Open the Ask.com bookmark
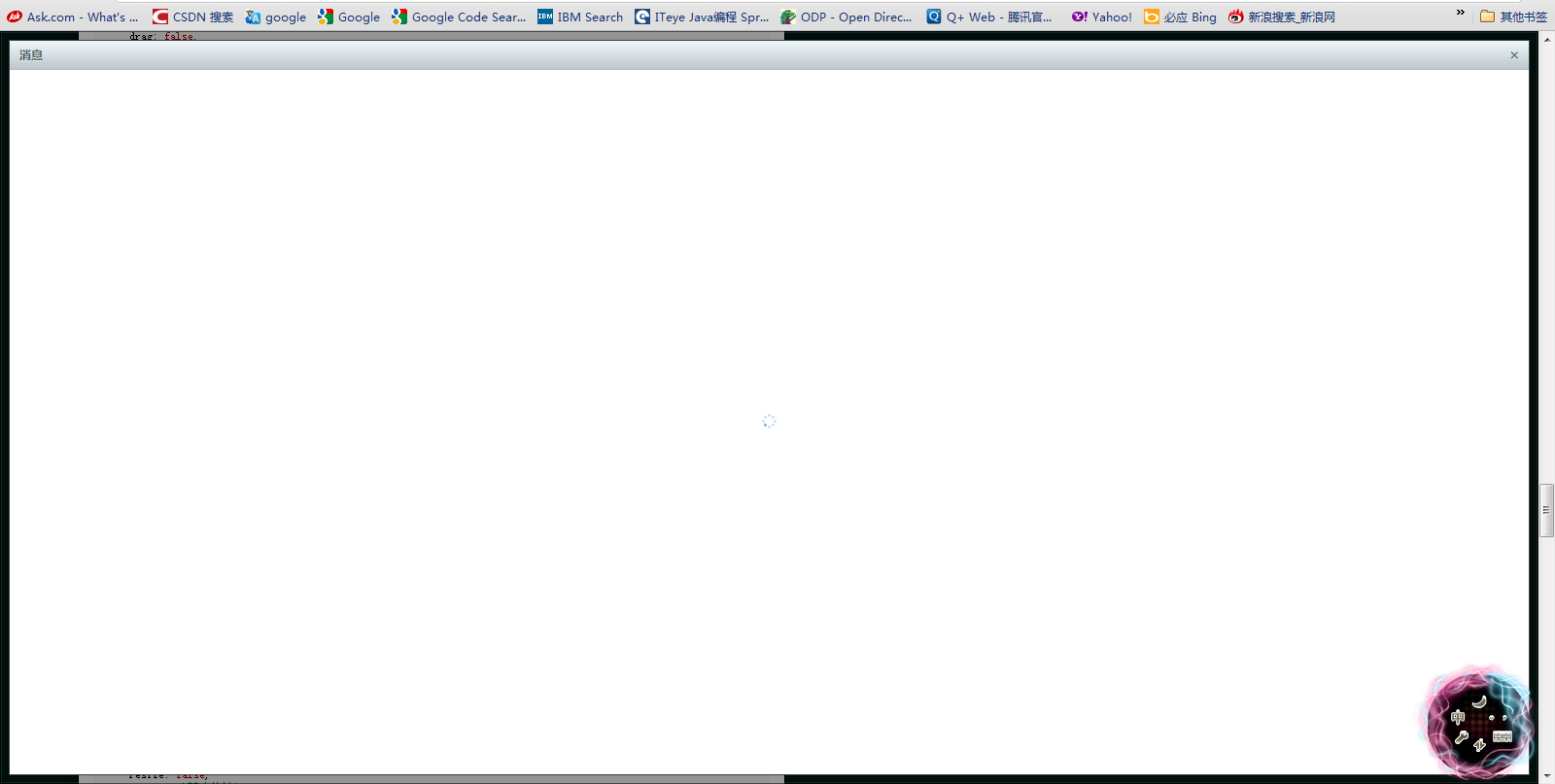Image resolution: width=1555 pixels, height=784 pixels. [73, 17]
